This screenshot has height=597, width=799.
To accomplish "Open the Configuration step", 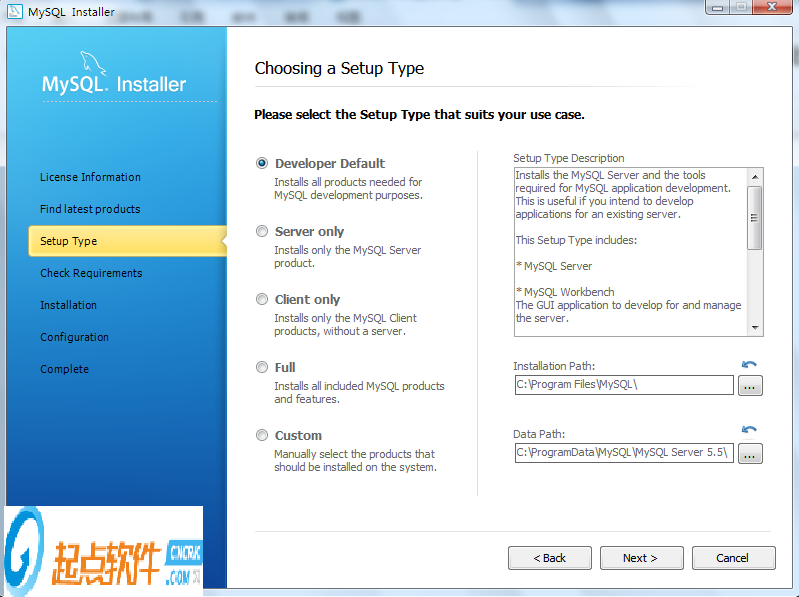I will tap(74, 337).
